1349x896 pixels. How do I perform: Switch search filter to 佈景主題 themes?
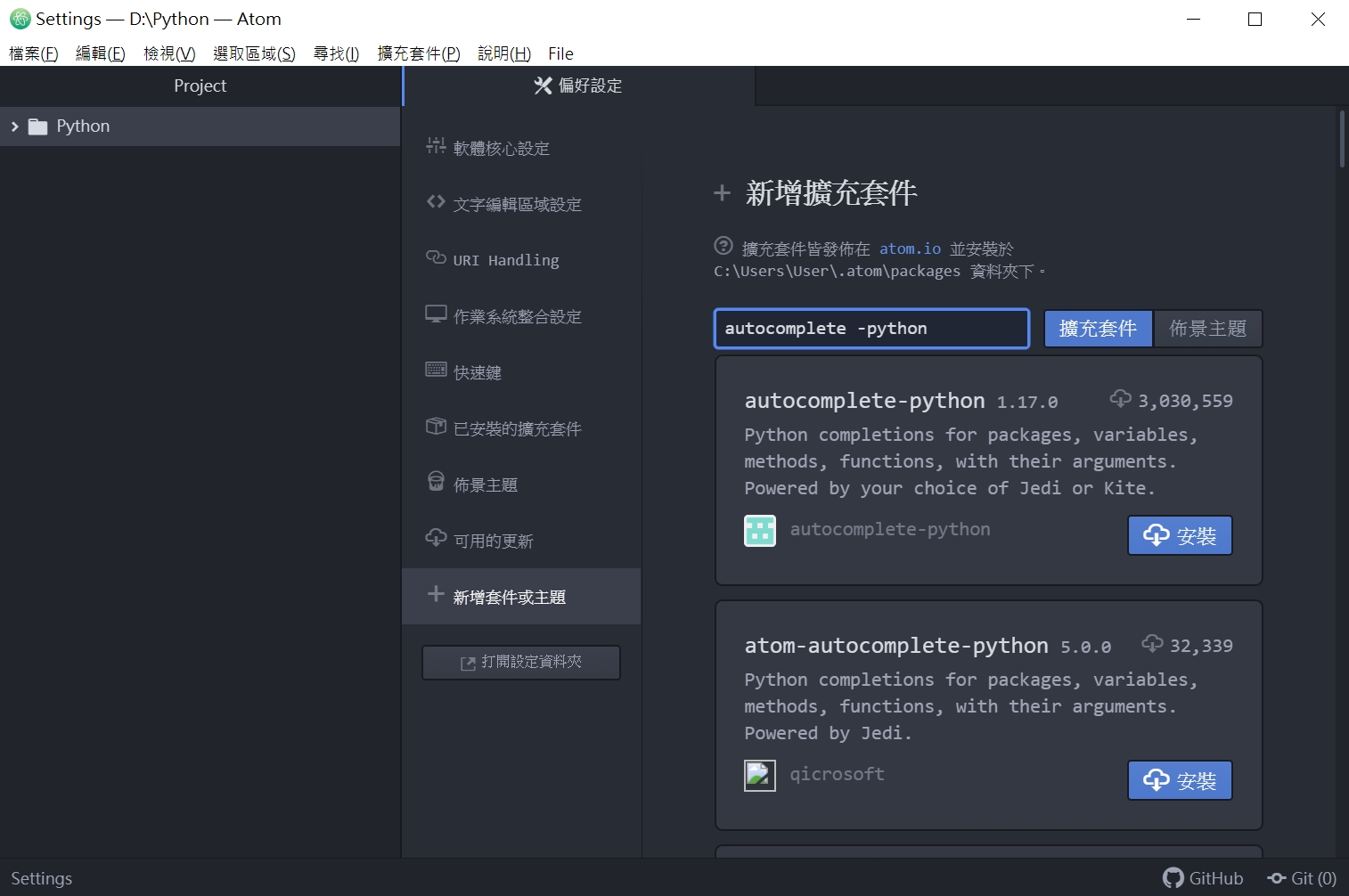click(1208, 328)
